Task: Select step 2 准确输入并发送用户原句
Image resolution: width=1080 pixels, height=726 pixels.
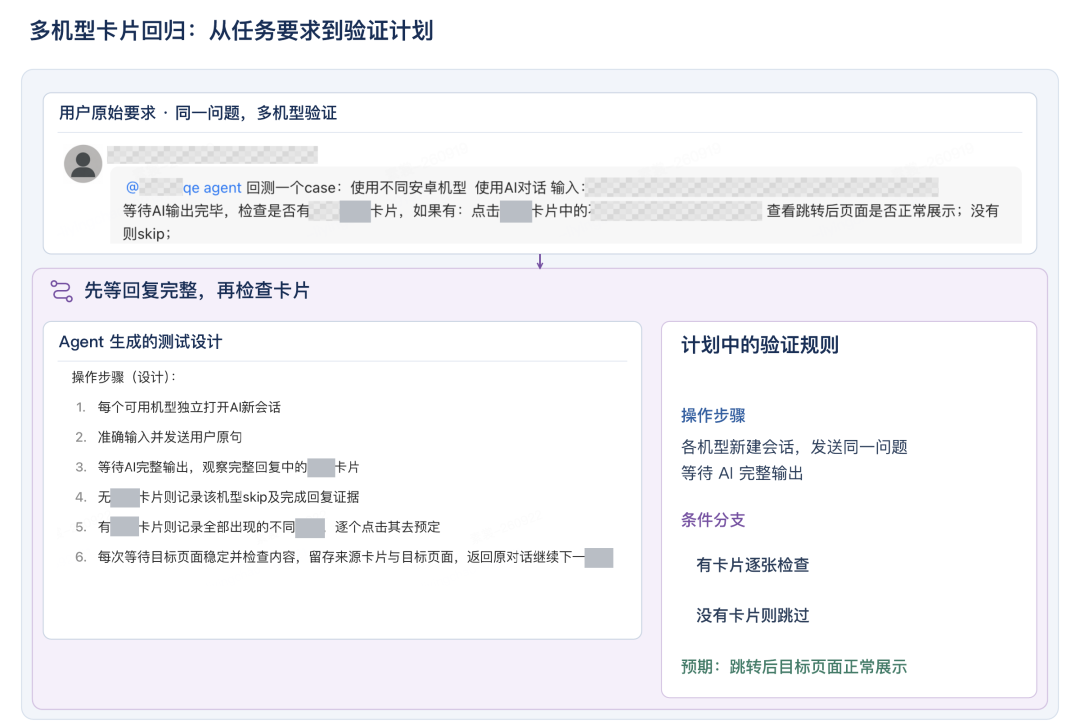Action: coord(158,437)
